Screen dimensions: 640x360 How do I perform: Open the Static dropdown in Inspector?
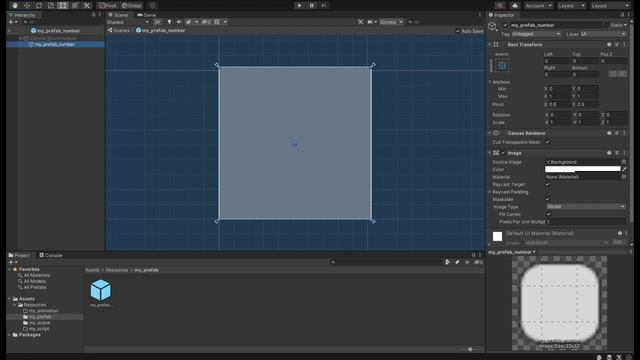tap(618, 25)
